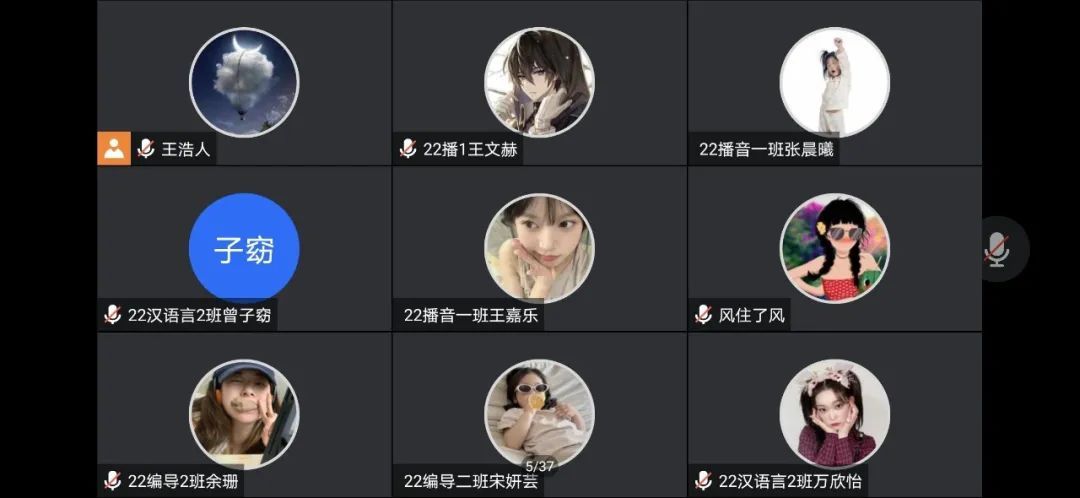The height and width of the screenshot is (498, 1080).
Task: Select avatar of 22编导2班余珊
Action: 244,414
